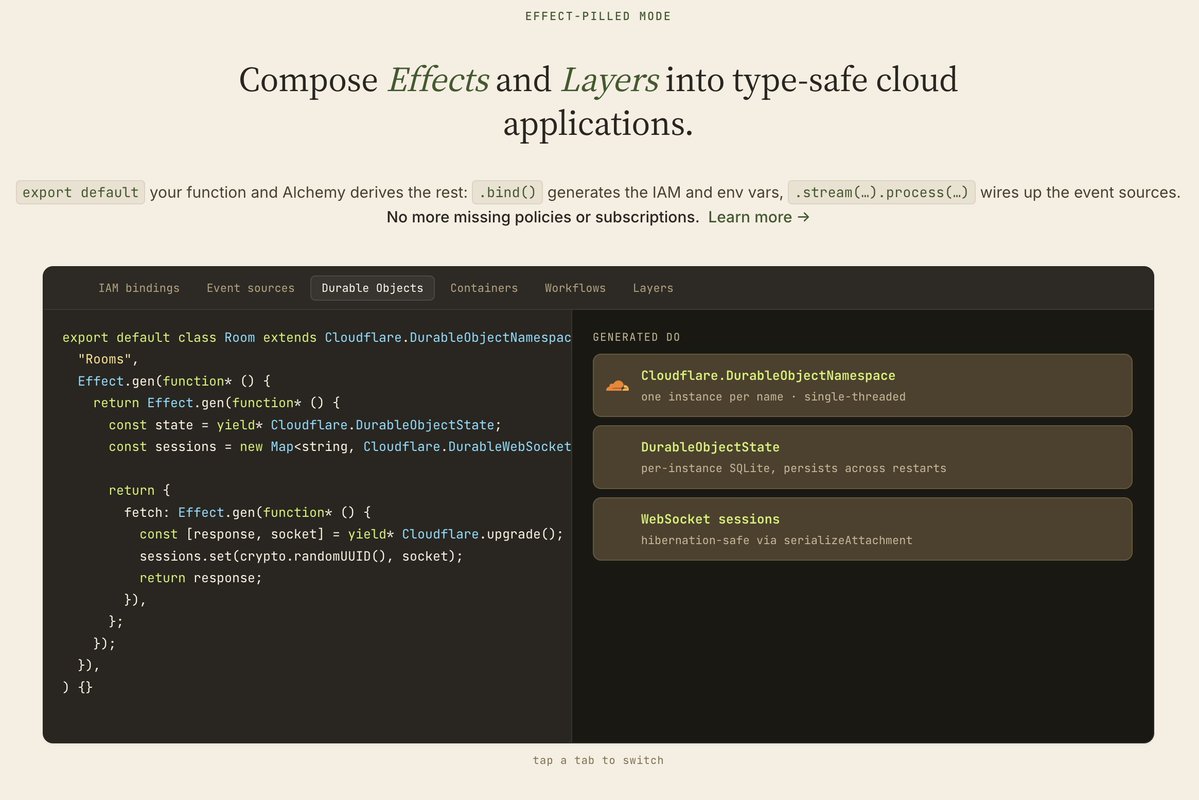Click the 'return response;' code line
Screen dimensions: 1199x800
click(x=200, y=578)
